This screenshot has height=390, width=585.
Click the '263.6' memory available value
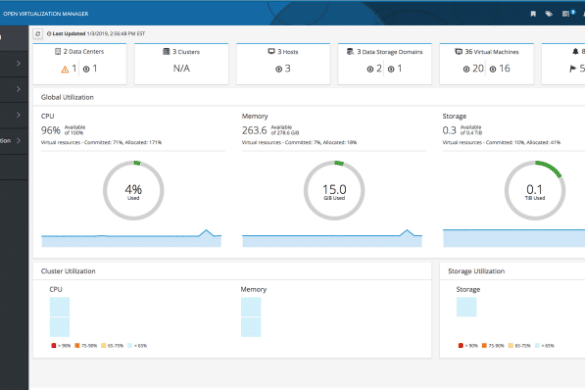click(x=254, y=130)
